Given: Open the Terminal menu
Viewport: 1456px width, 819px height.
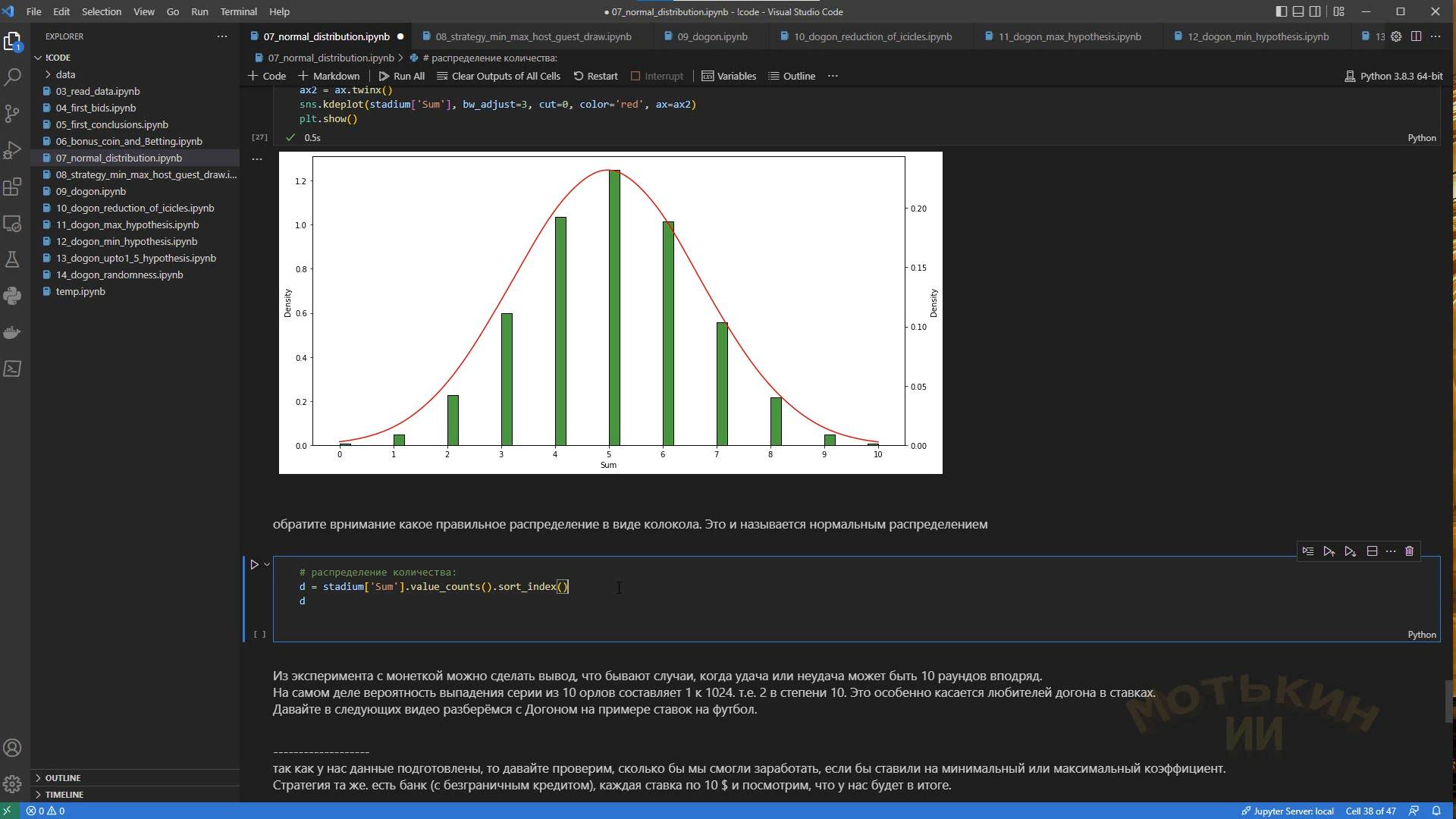Looking at the screenshot, I should (238, 11).
